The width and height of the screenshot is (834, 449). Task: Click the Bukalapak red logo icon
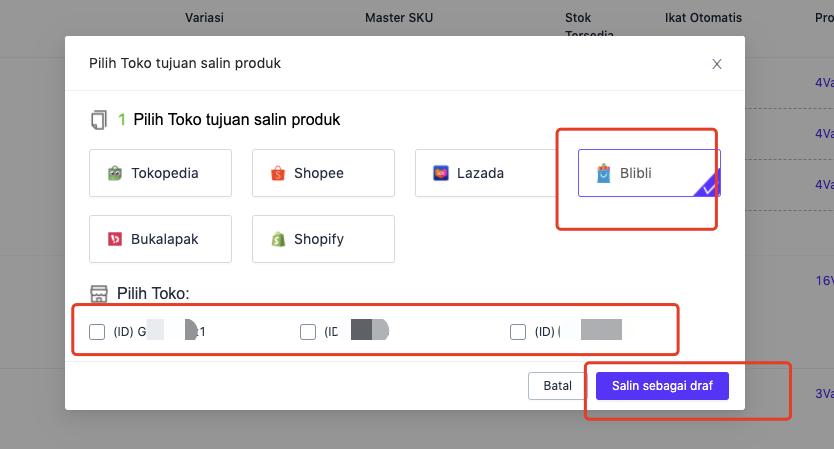tap(115, 239)
